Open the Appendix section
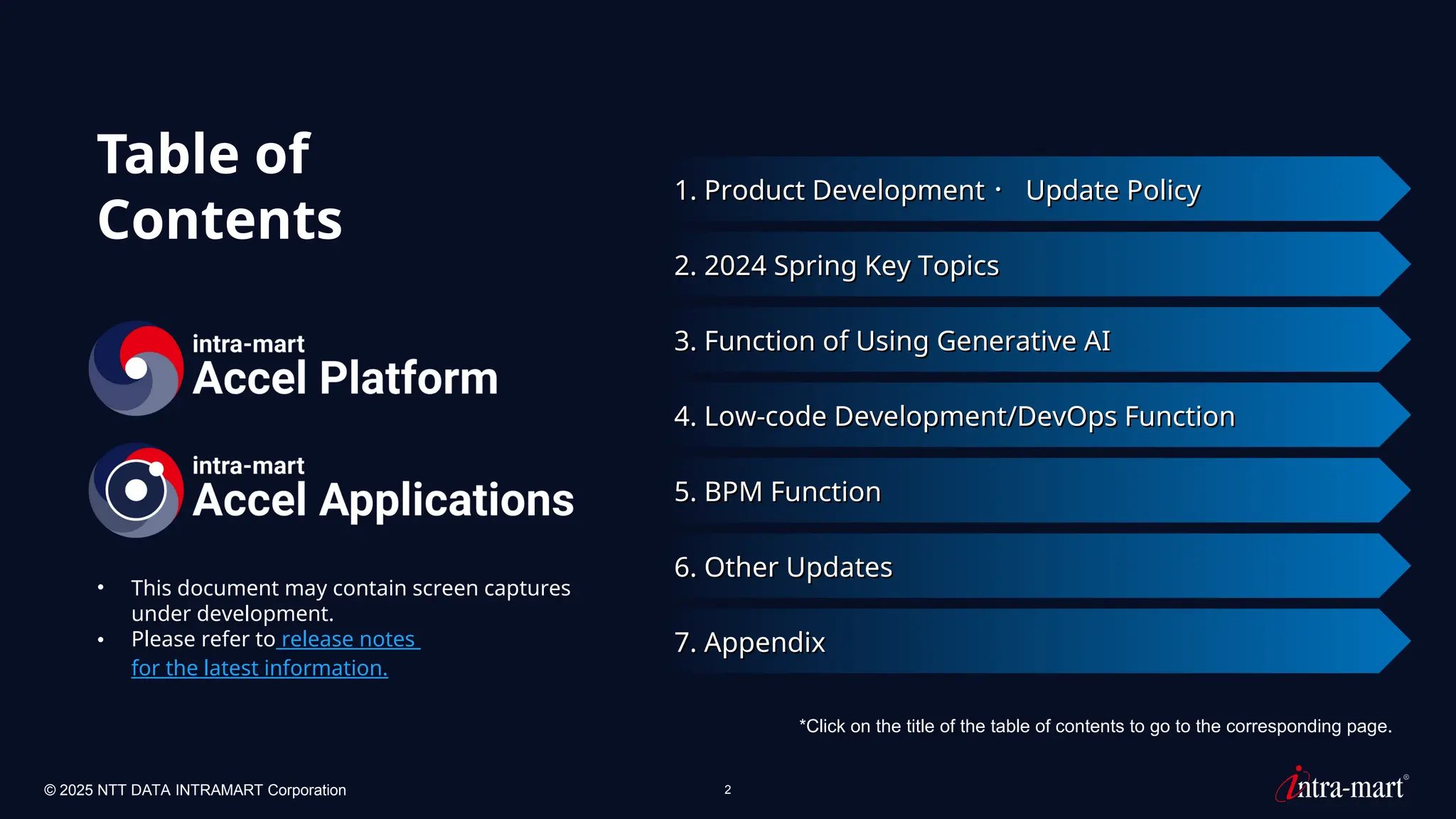The height and width of the screenshot is (819, 1456). click(x=749, y=643)
